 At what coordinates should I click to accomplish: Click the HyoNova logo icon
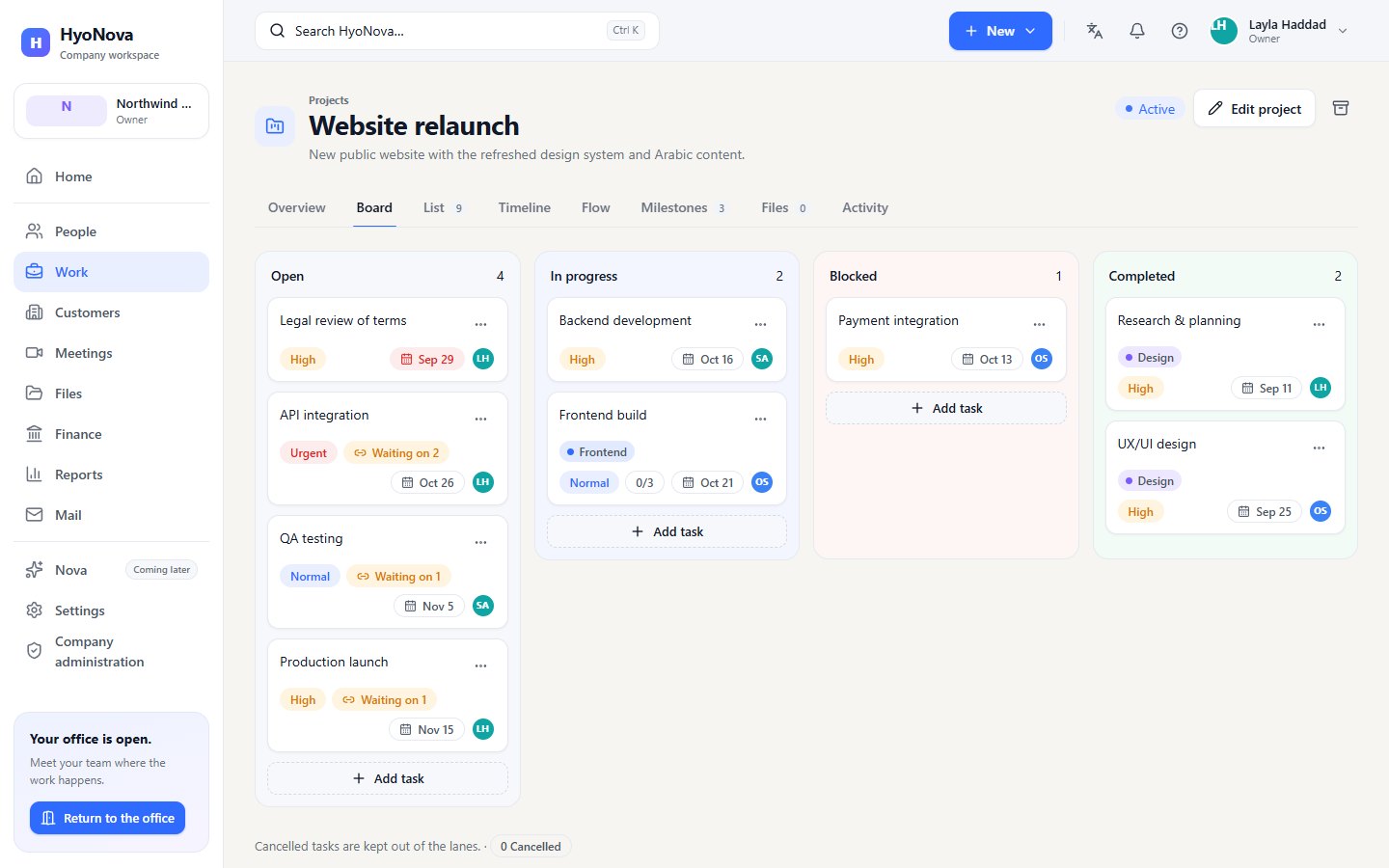coord(36,42)
